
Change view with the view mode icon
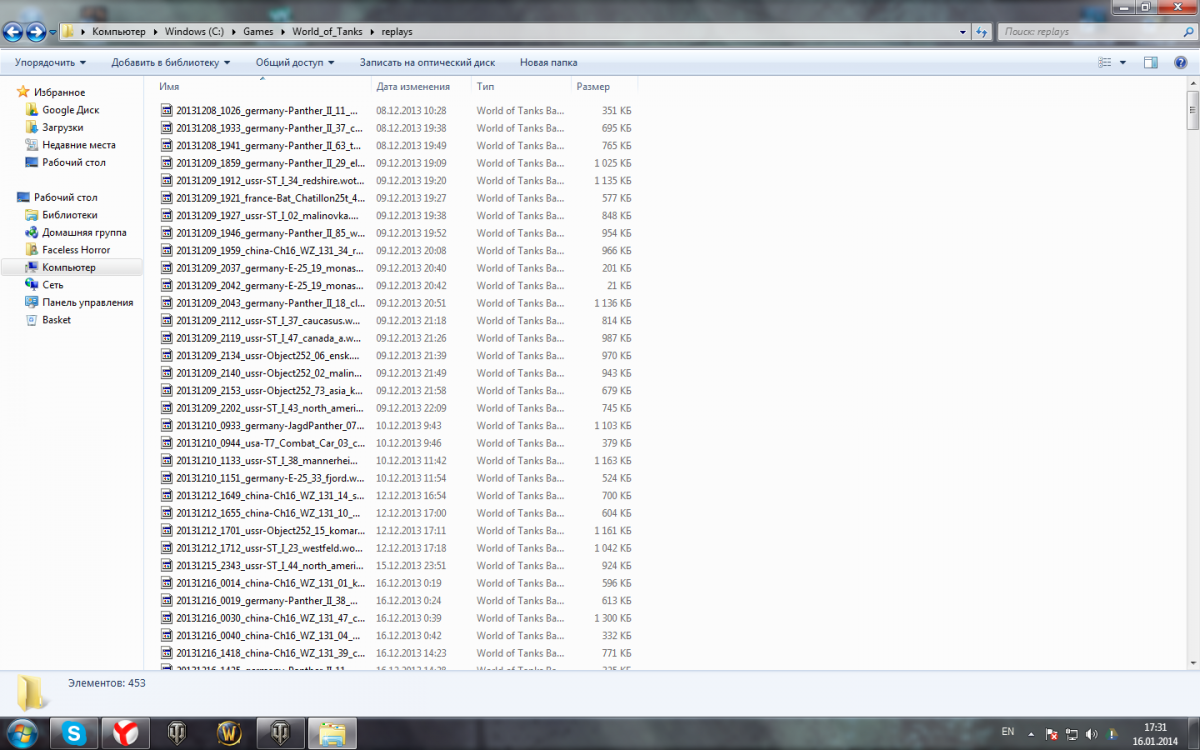click(x=1105, y=62)
